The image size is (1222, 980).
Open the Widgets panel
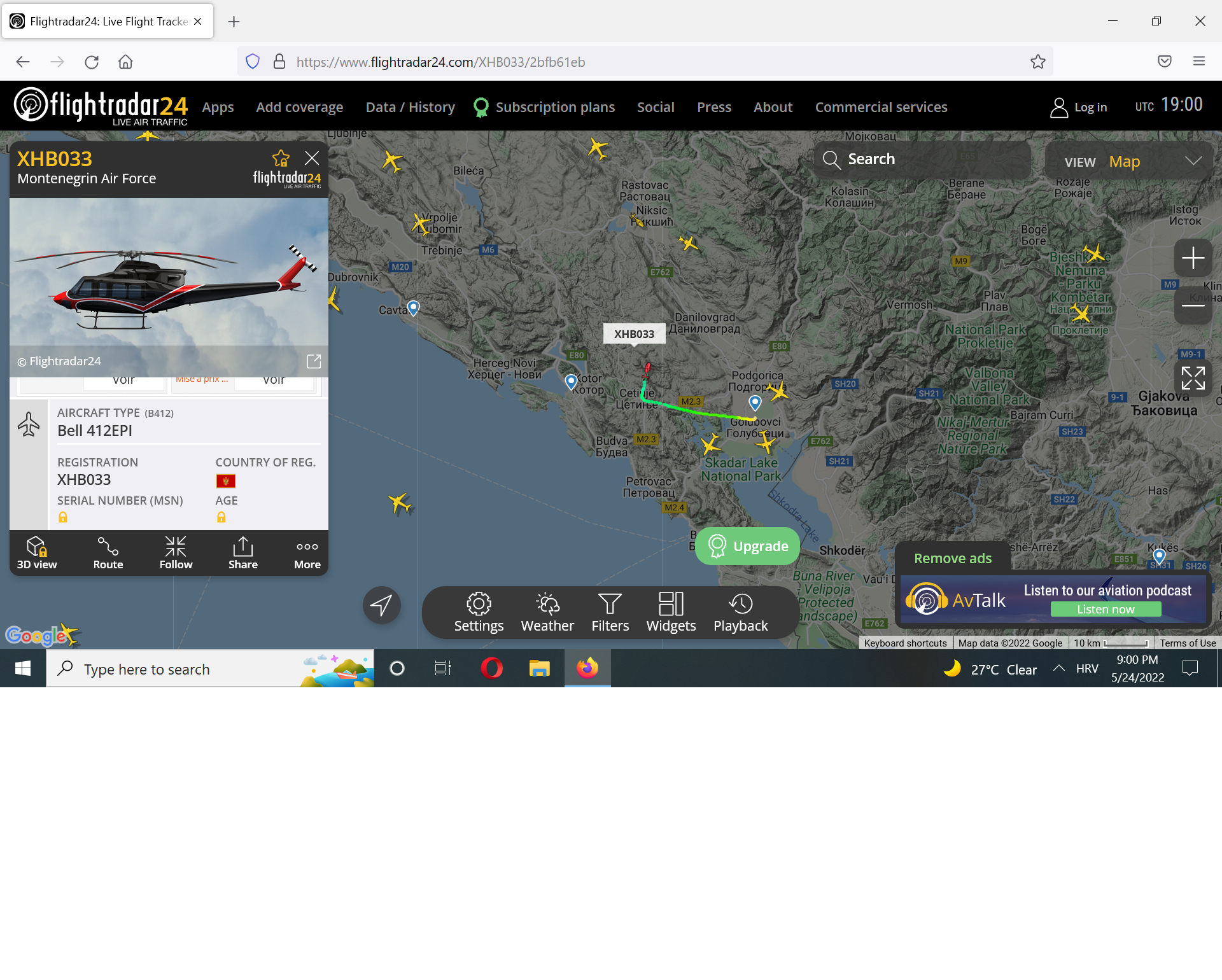[x=671, y=612]
